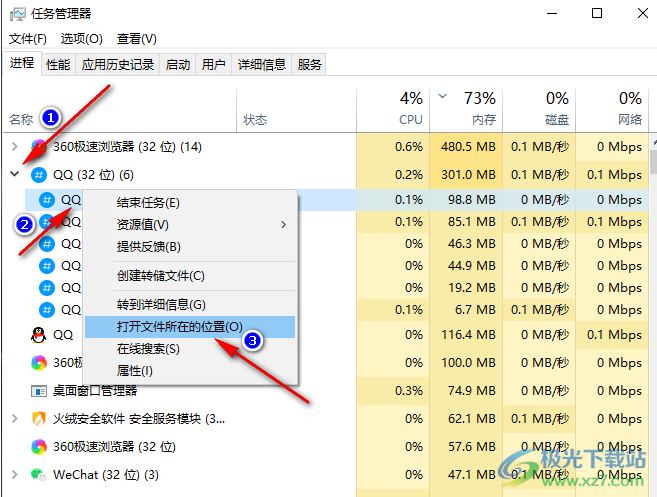Switch to the 用户 tab
This screenshot has height=497, width=657.
point(213,65)
